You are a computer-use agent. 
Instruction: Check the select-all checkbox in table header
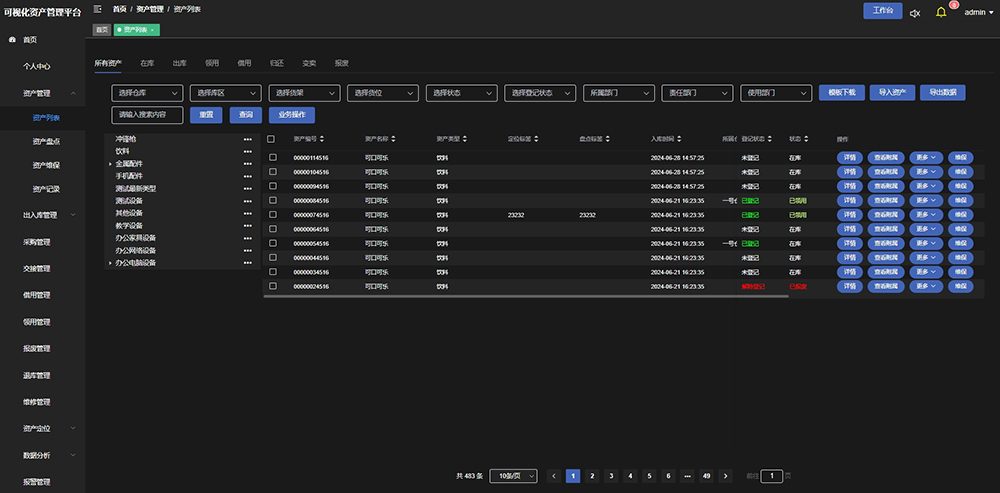(x=272, y=139)
